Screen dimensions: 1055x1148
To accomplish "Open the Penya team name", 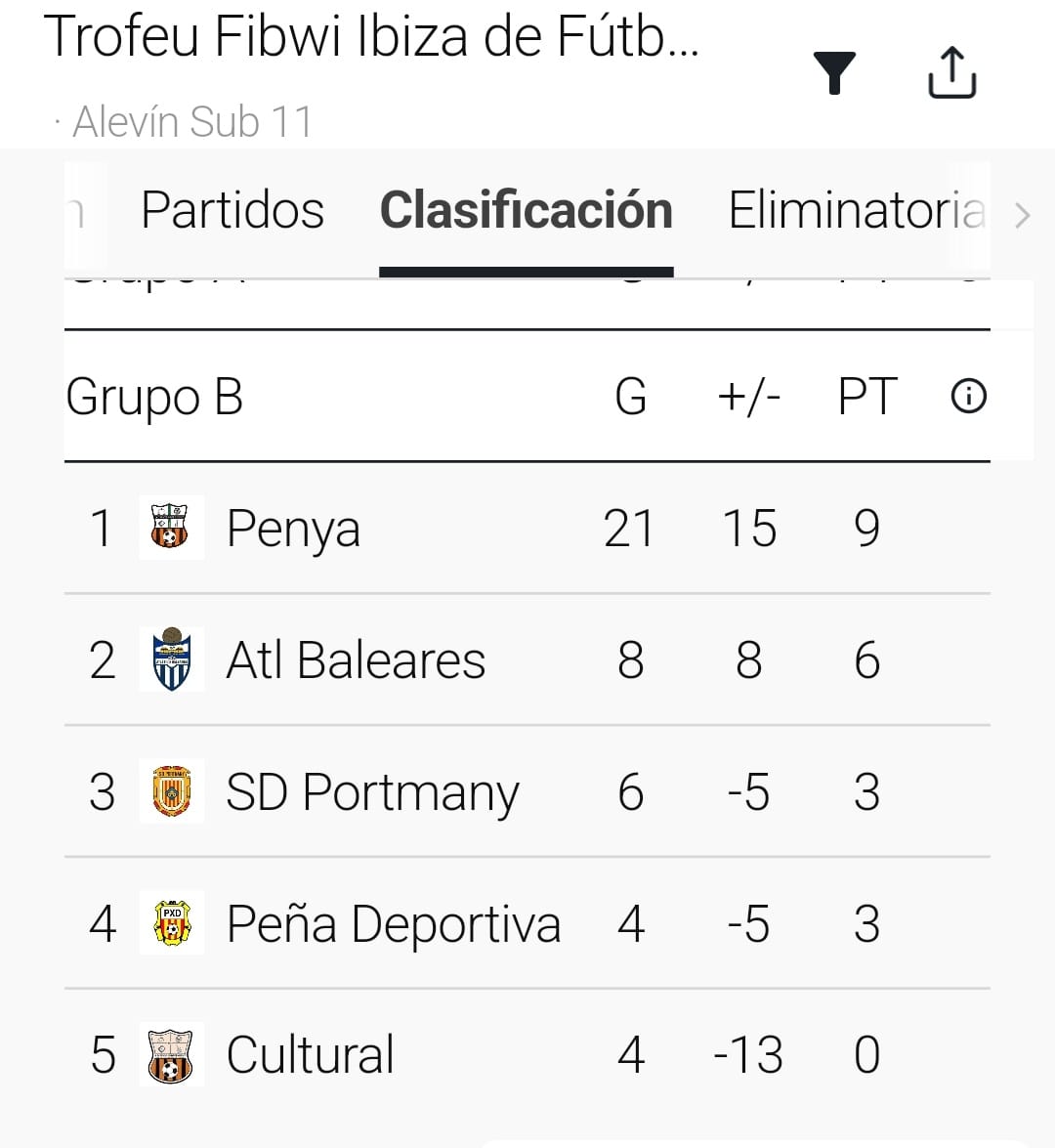I will tap(293, 529).
